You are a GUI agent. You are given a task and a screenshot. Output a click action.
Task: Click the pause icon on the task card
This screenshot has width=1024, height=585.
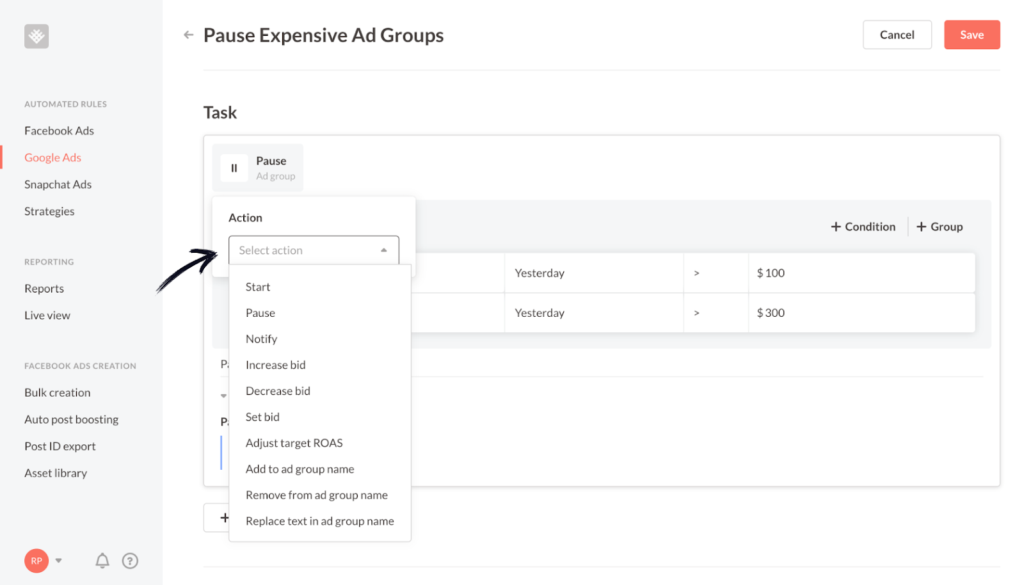(x=234, y=168)
